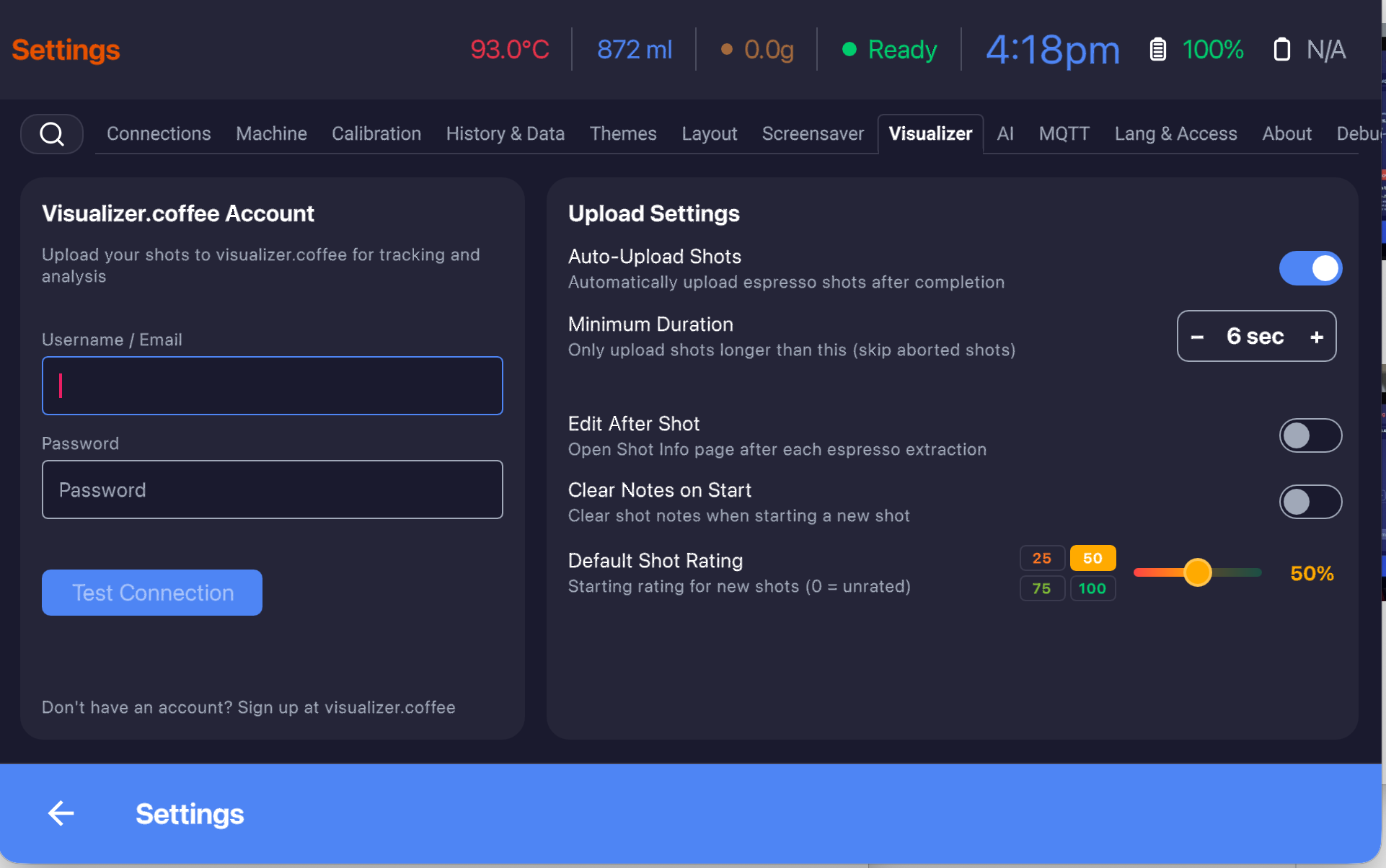This screenshot has width=1386, height=868.
Task: Focus the Username / Email field
Action: tap(273, 386)
